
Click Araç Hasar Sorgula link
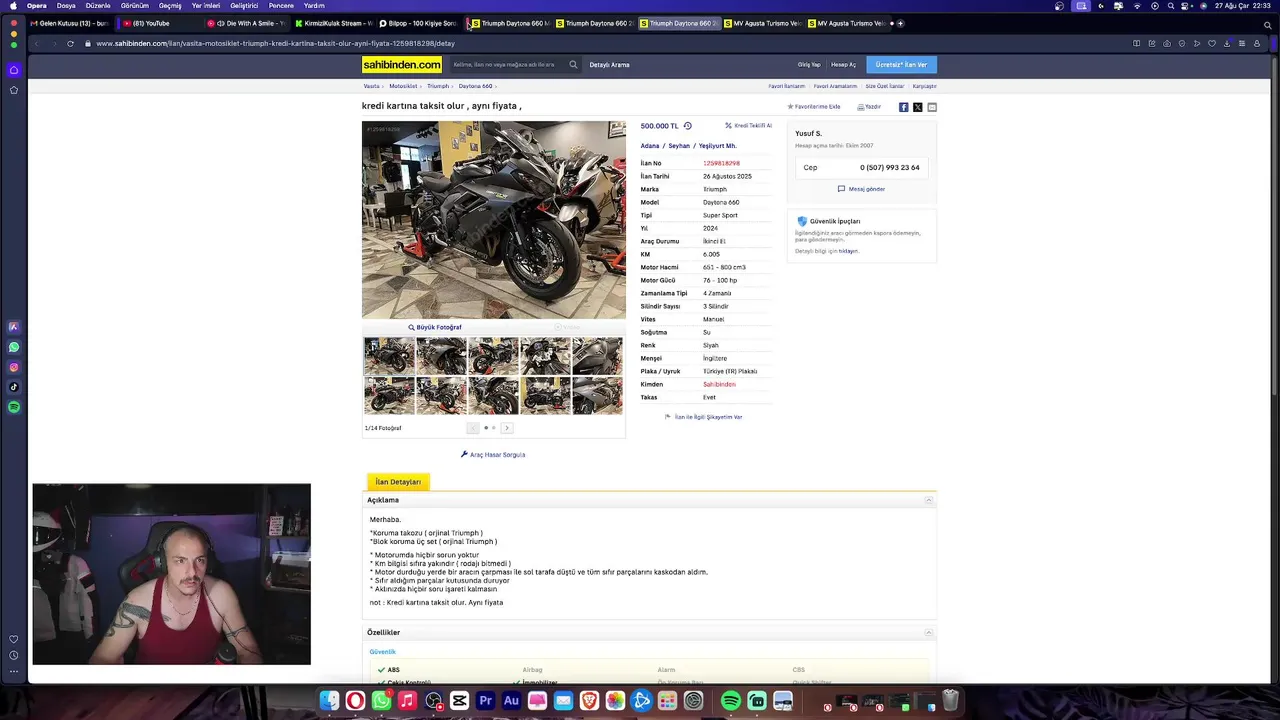click(493, 455)
